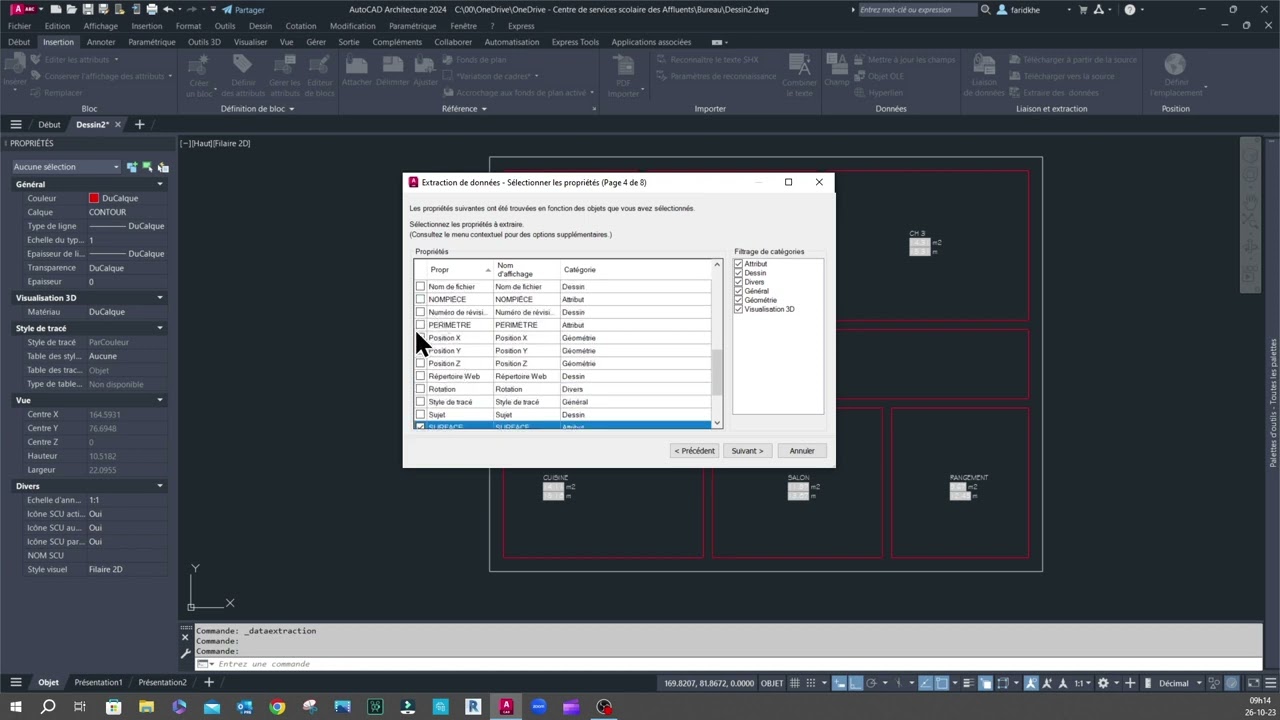Viewport: 1280px width, 720px height.
Task: Check the Rotation property checkbox
Action: point(420,389)
